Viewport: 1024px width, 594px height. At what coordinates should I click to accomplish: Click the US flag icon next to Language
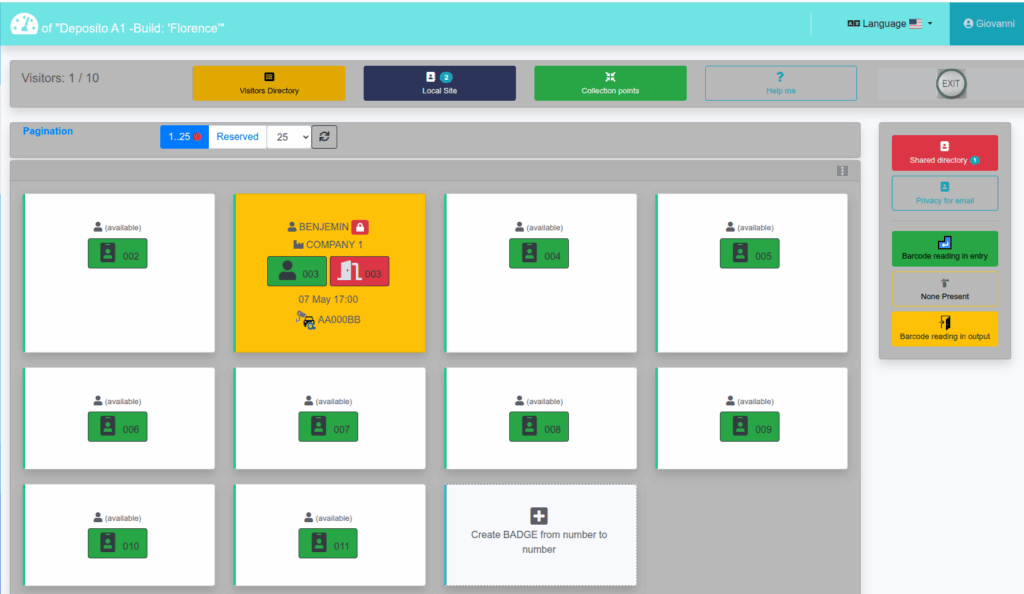[916, 23]
